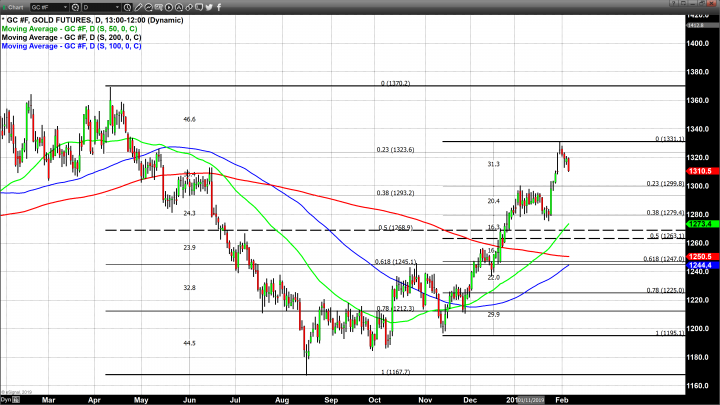Click the Feb label on time axis

tap(562, 400)
